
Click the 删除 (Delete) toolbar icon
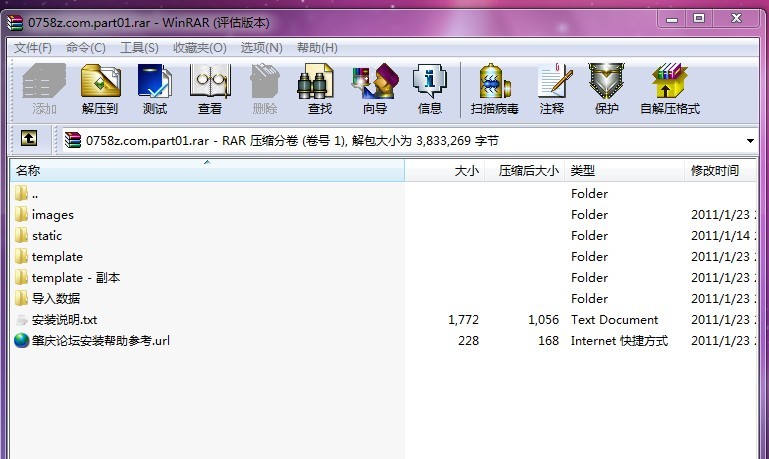(265, 89)
